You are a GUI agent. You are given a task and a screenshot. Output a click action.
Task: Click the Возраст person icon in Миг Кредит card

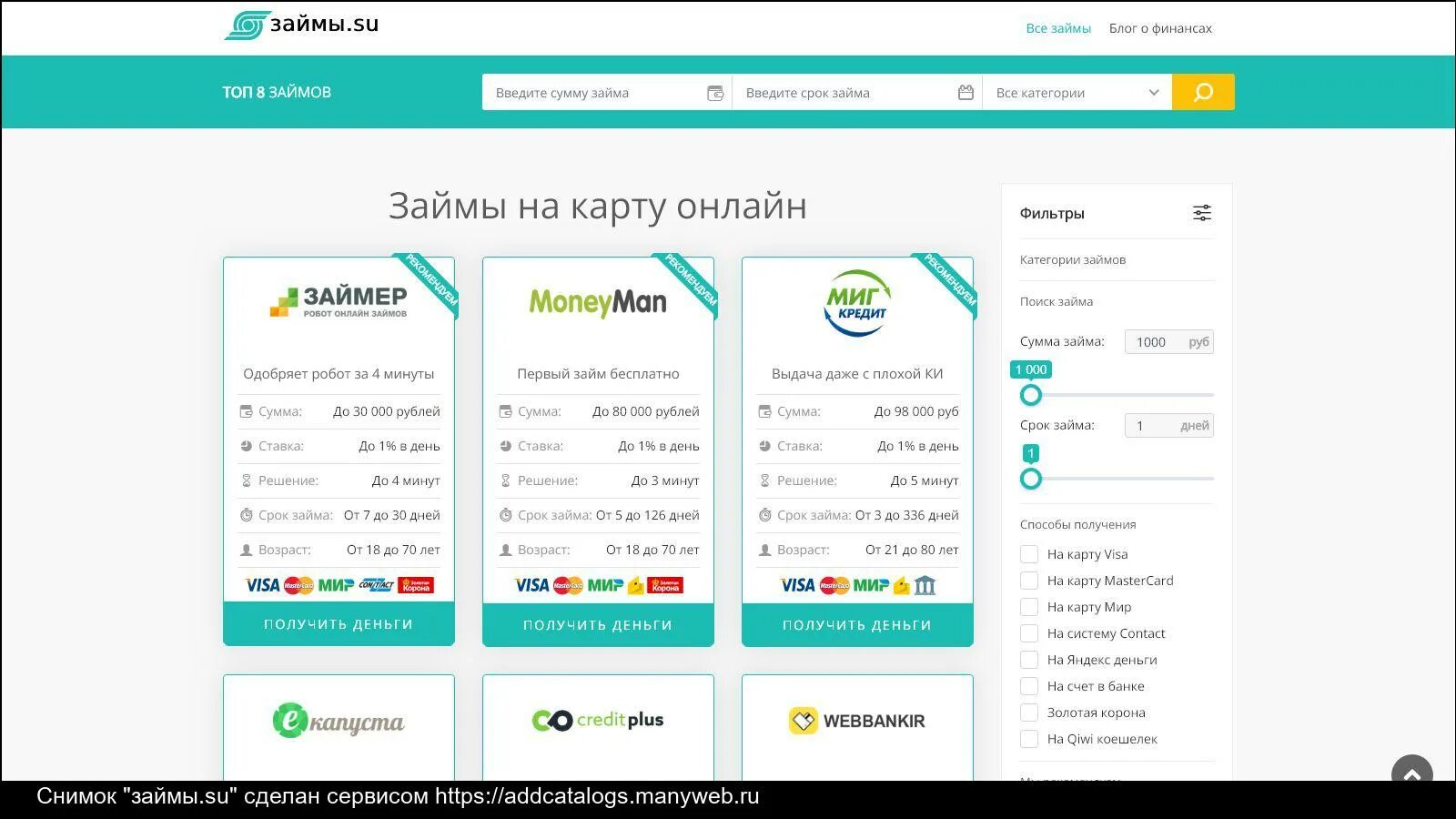click(764, 550)
